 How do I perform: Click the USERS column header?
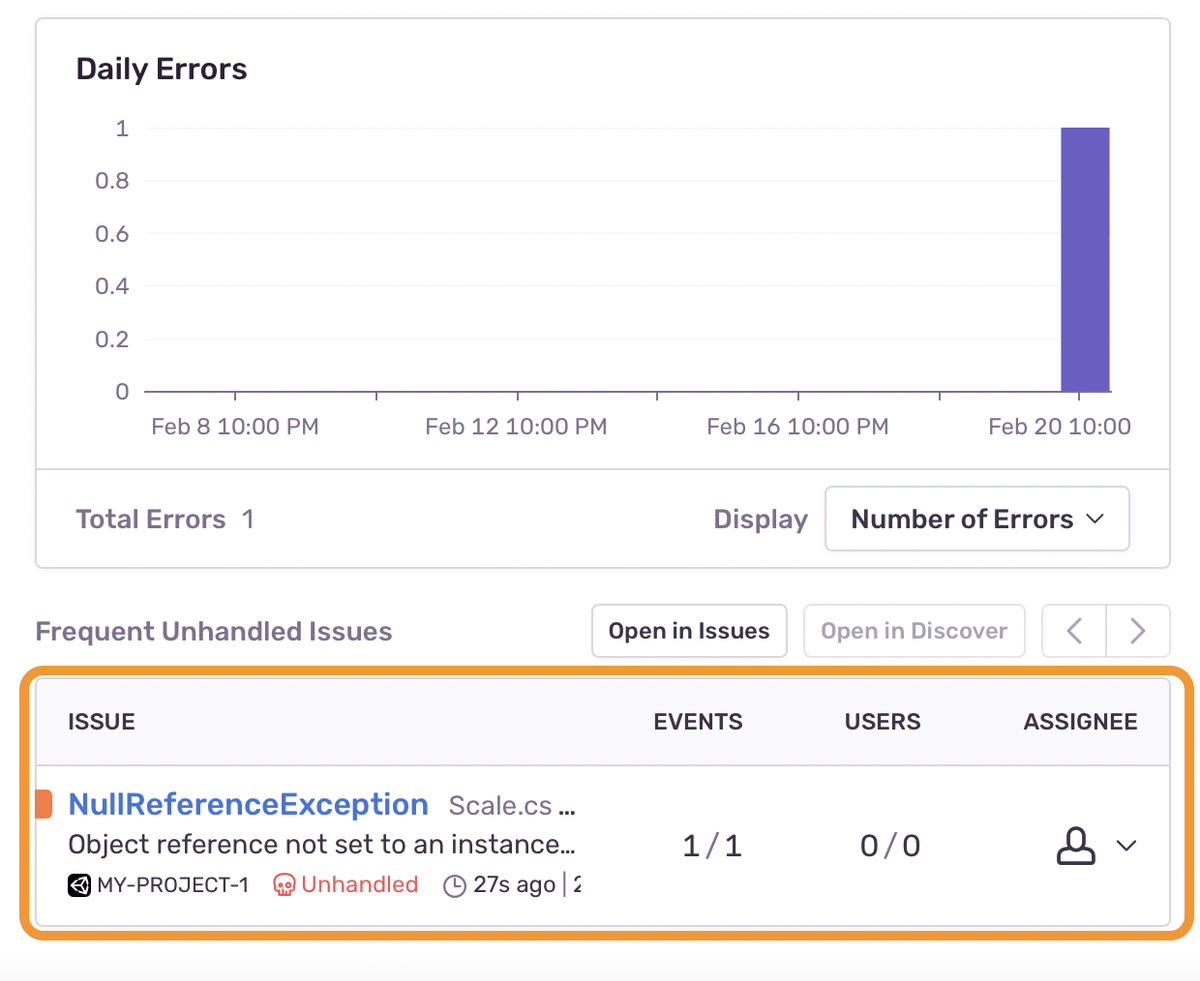(883, 722)
